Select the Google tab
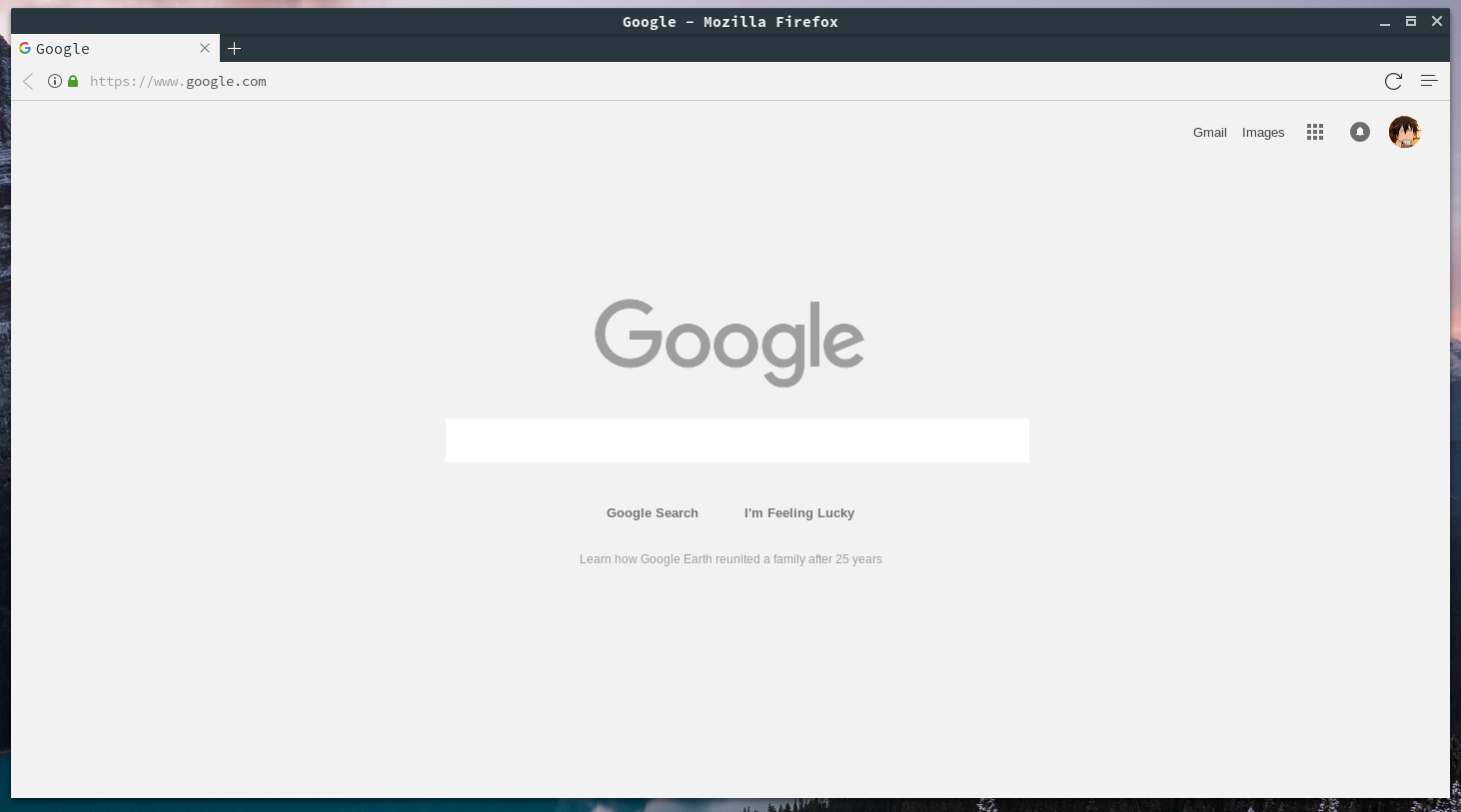This screenshot has width=1461, height=812. click(x=116, y=48)
